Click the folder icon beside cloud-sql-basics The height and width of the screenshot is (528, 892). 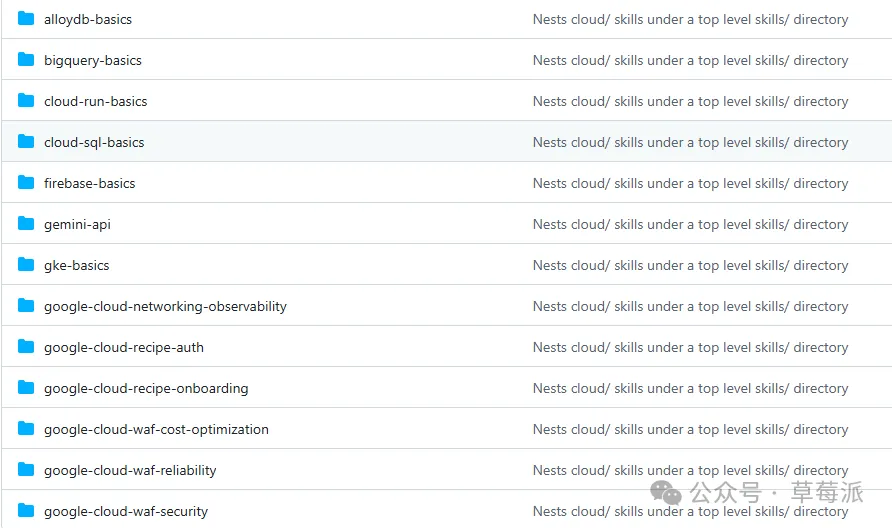[26, 142]
